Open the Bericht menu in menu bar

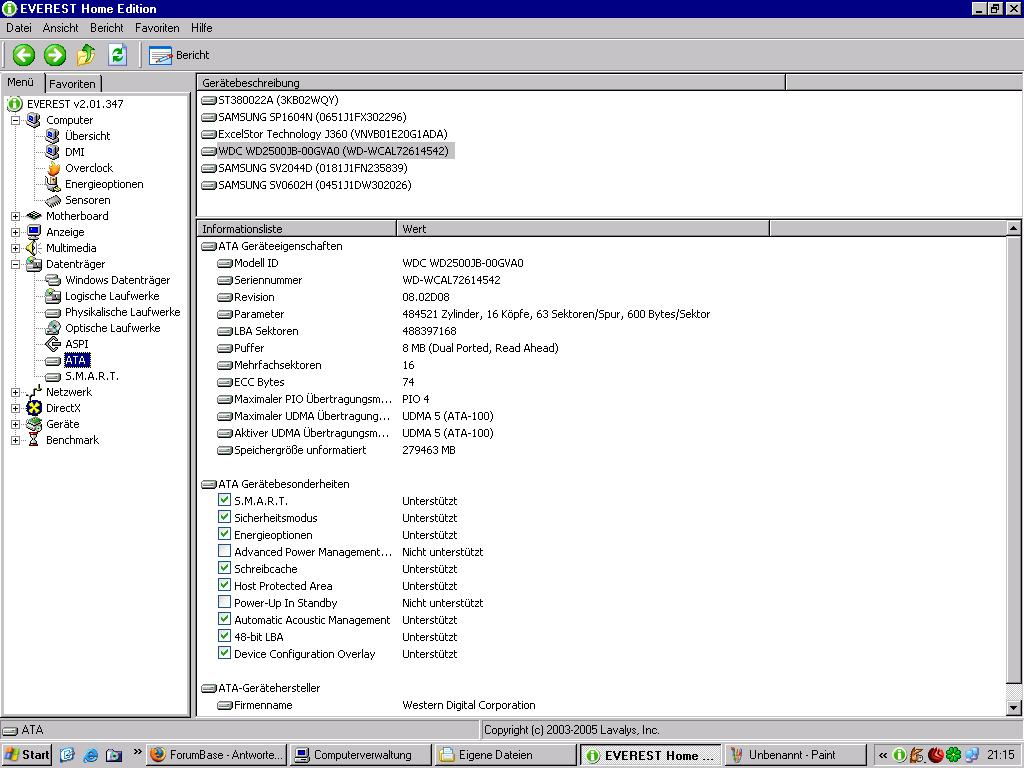[x=106, y=28]
